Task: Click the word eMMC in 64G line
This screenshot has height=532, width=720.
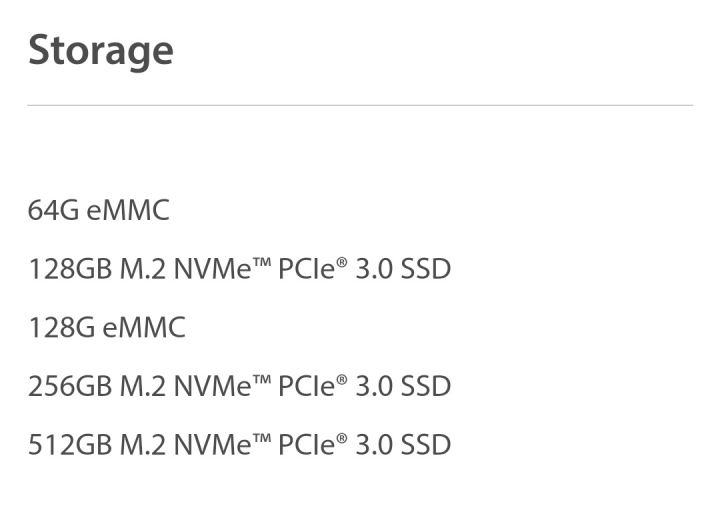Action: 128,211
